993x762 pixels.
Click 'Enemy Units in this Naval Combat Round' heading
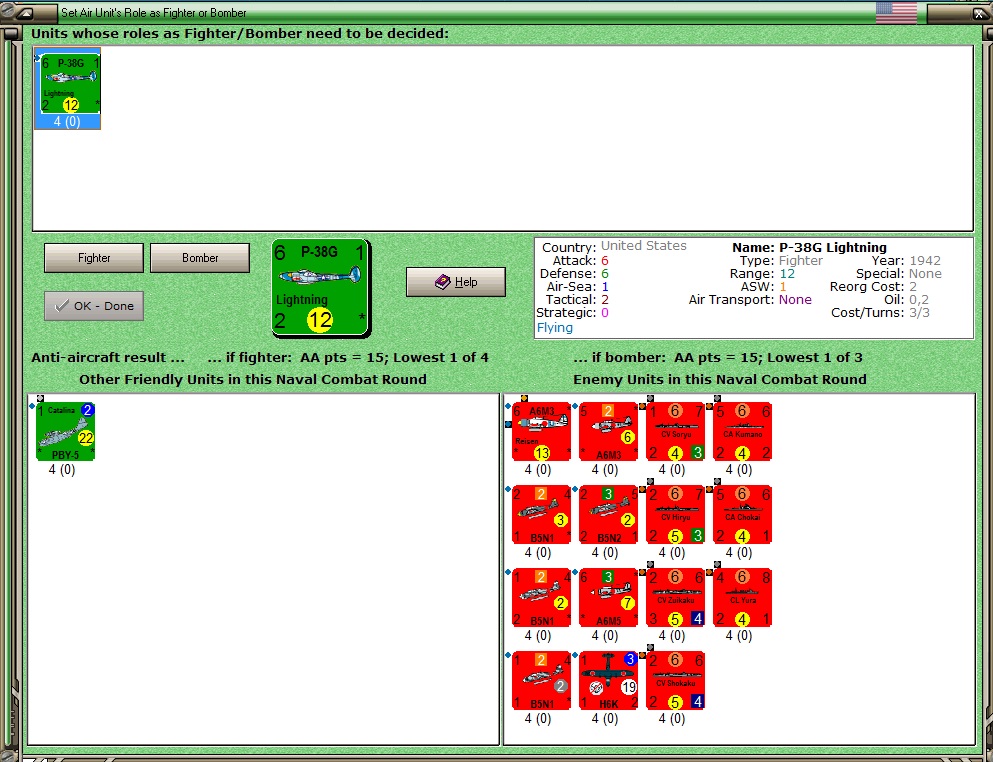(719, 379)
